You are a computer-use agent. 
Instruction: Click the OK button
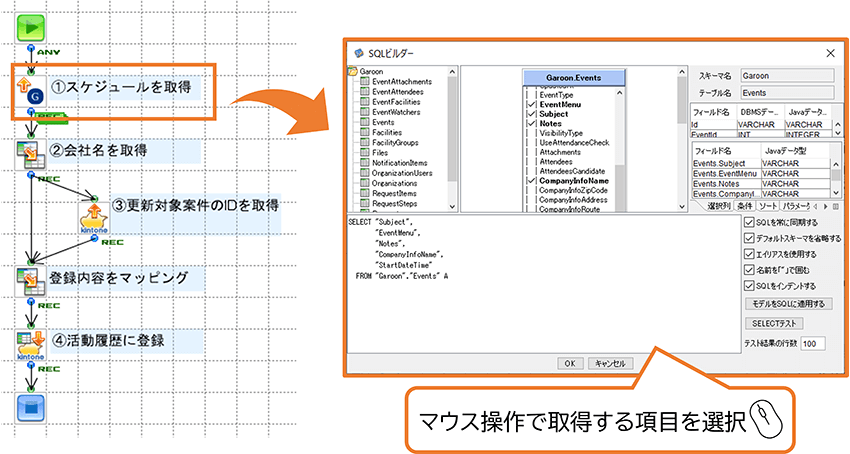(x=570, y=363)
